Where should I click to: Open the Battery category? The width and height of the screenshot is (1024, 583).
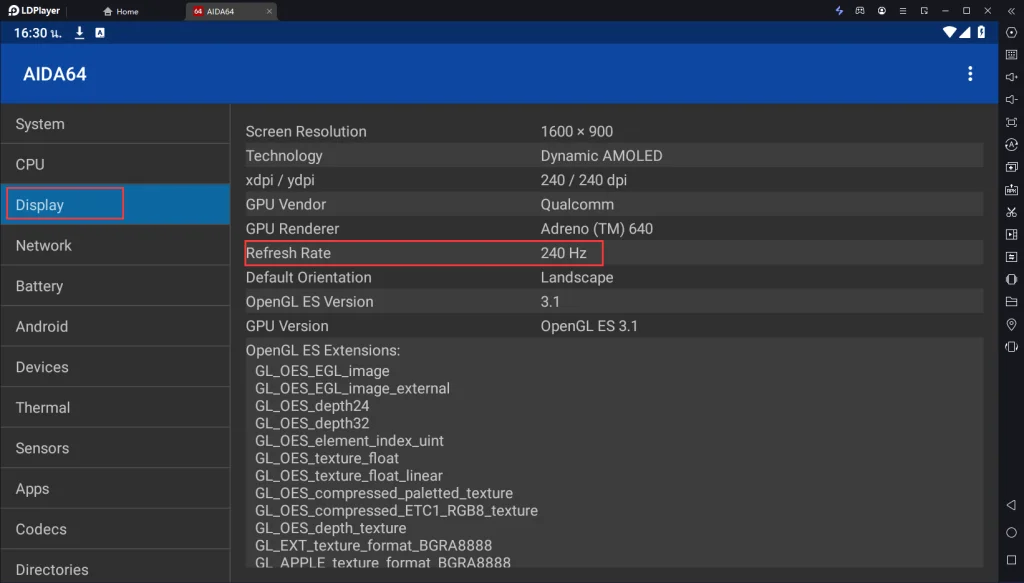tap(116, 286)
